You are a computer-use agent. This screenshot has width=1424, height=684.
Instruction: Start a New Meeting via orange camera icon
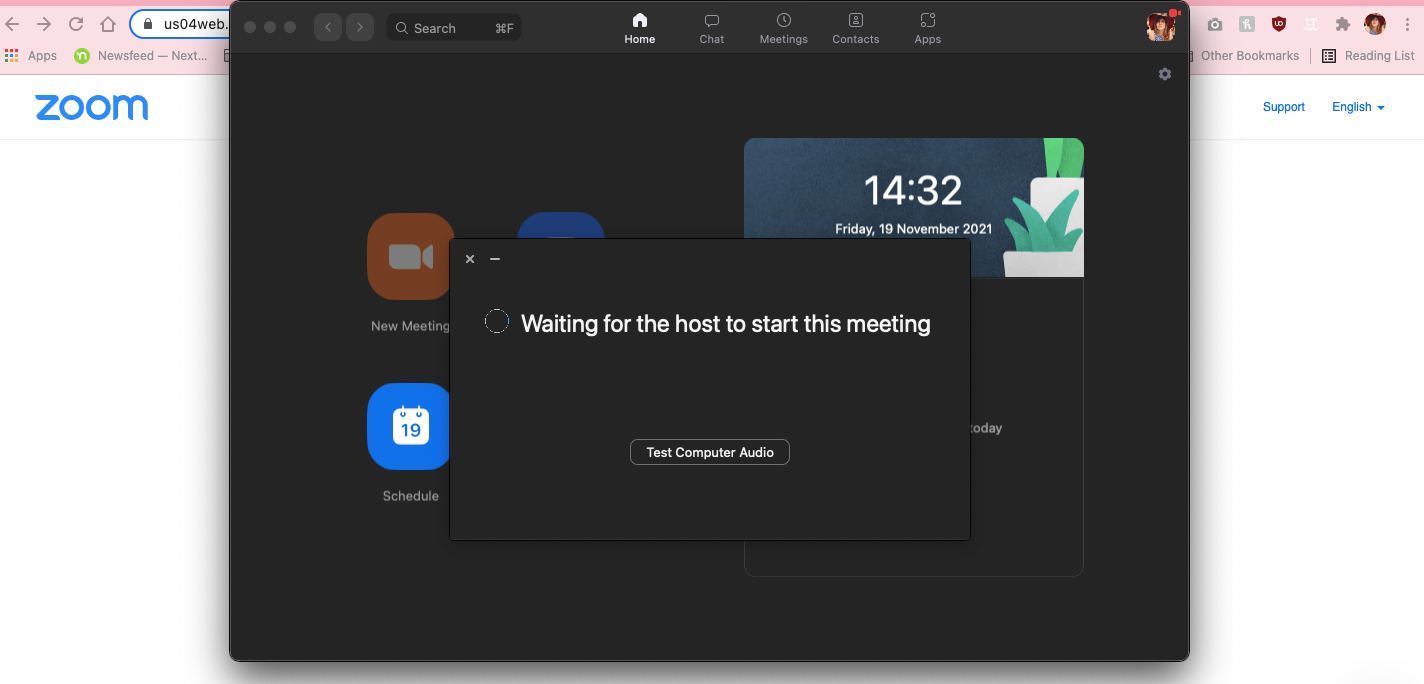[410, 256]
